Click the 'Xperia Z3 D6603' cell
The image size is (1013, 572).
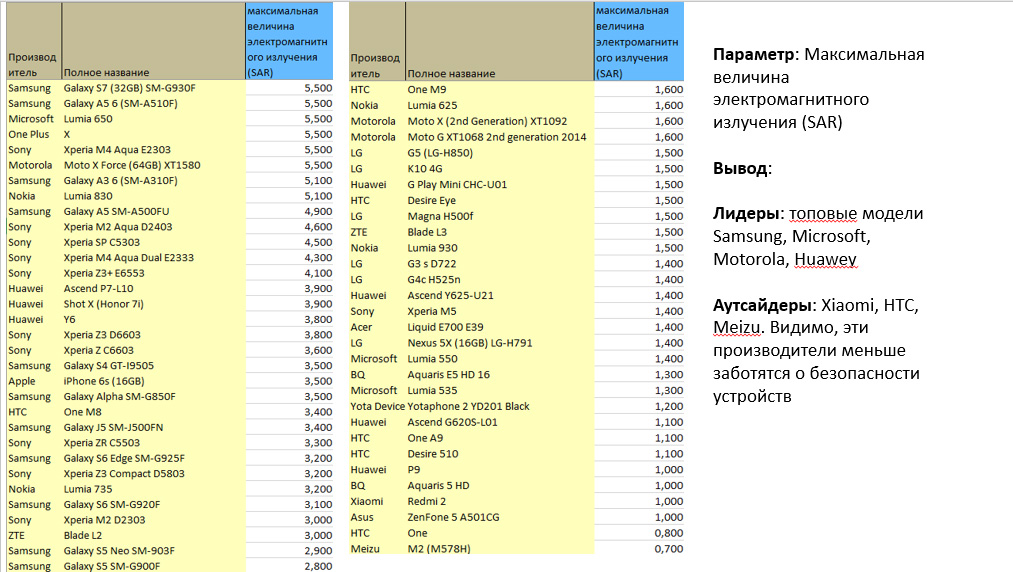(x=154, y=335)
